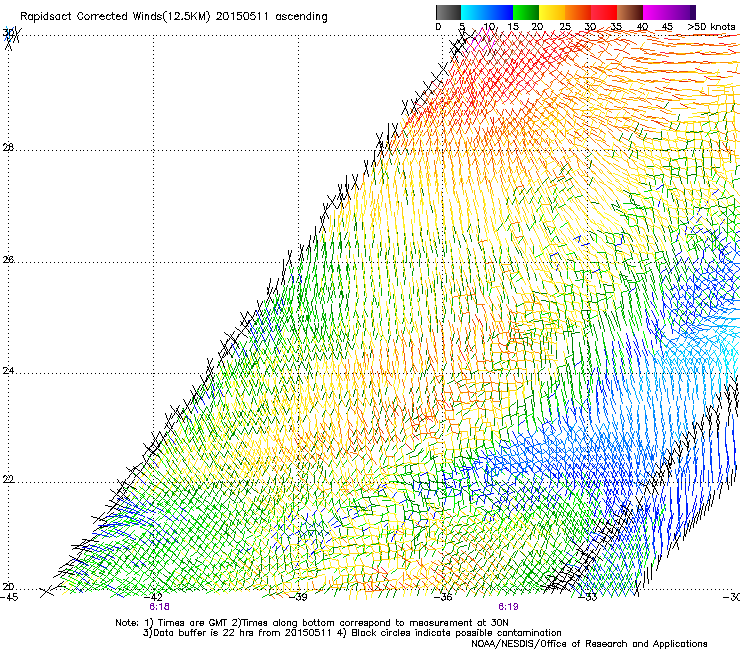Click the latitude label '24'
The image size is (740, 650).
8,371
